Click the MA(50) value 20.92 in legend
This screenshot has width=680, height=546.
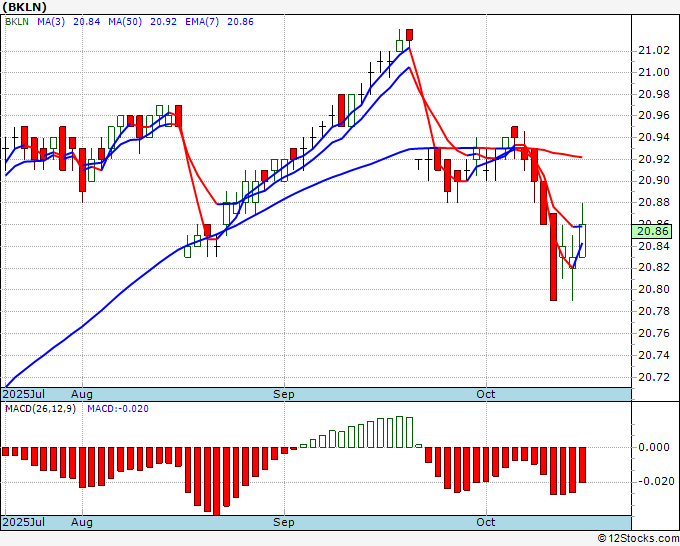[163, 22]
